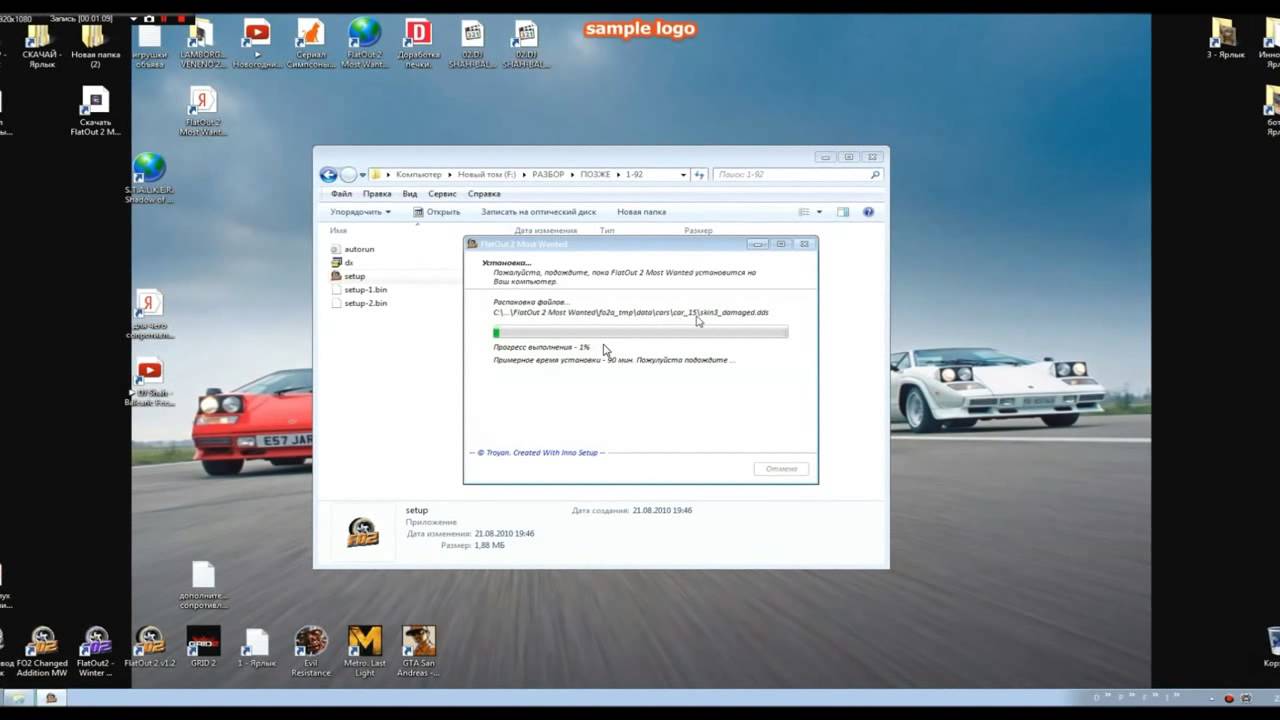1280x720 pixels.
Task: Click the installer 'Отмена' button
Action: click(x=781, y=468)
